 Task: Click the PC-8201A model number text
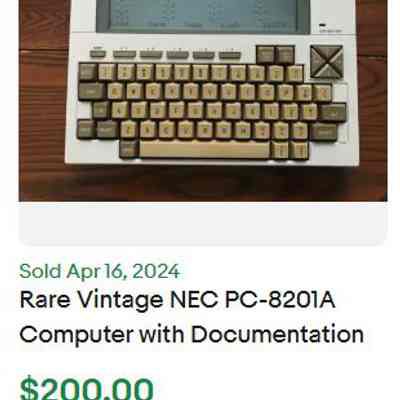click(x=280, y=300)
